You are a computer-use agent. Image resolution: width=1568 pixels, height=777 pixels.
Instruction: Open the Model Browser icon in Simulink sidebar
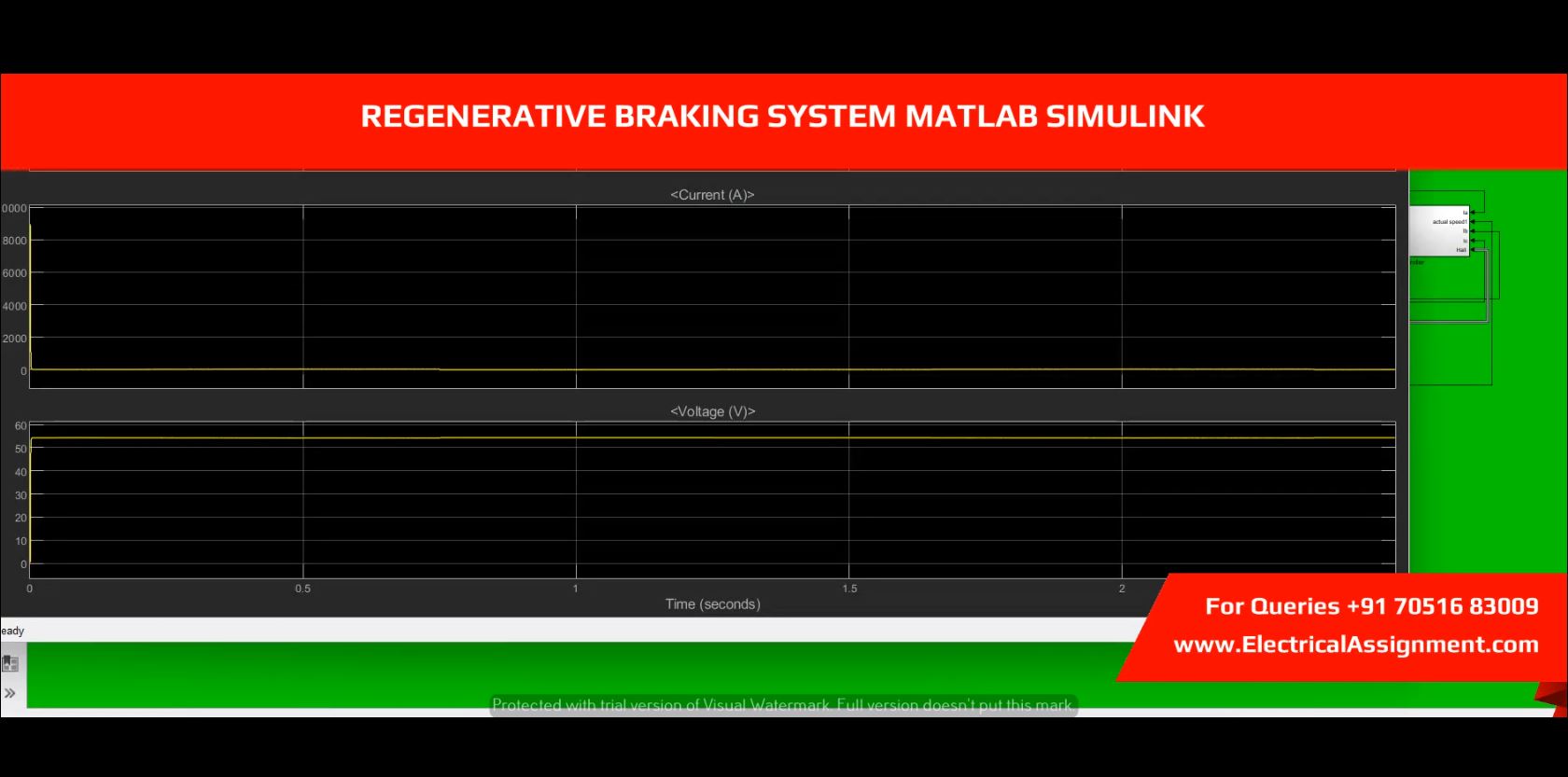tap(10, 663)
